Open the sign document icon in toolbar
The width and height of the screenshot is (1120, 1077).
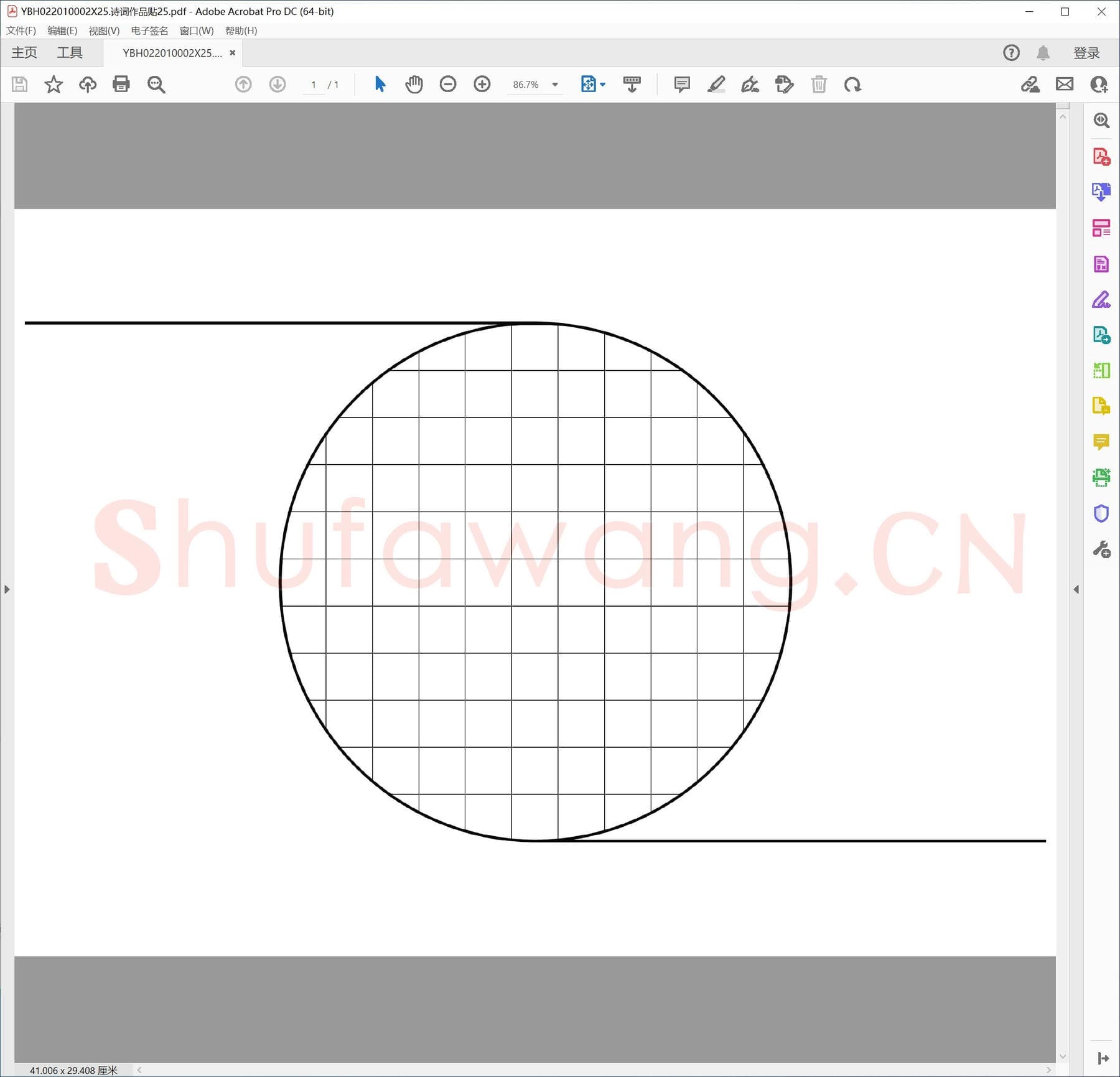(x=1030, y=85)
